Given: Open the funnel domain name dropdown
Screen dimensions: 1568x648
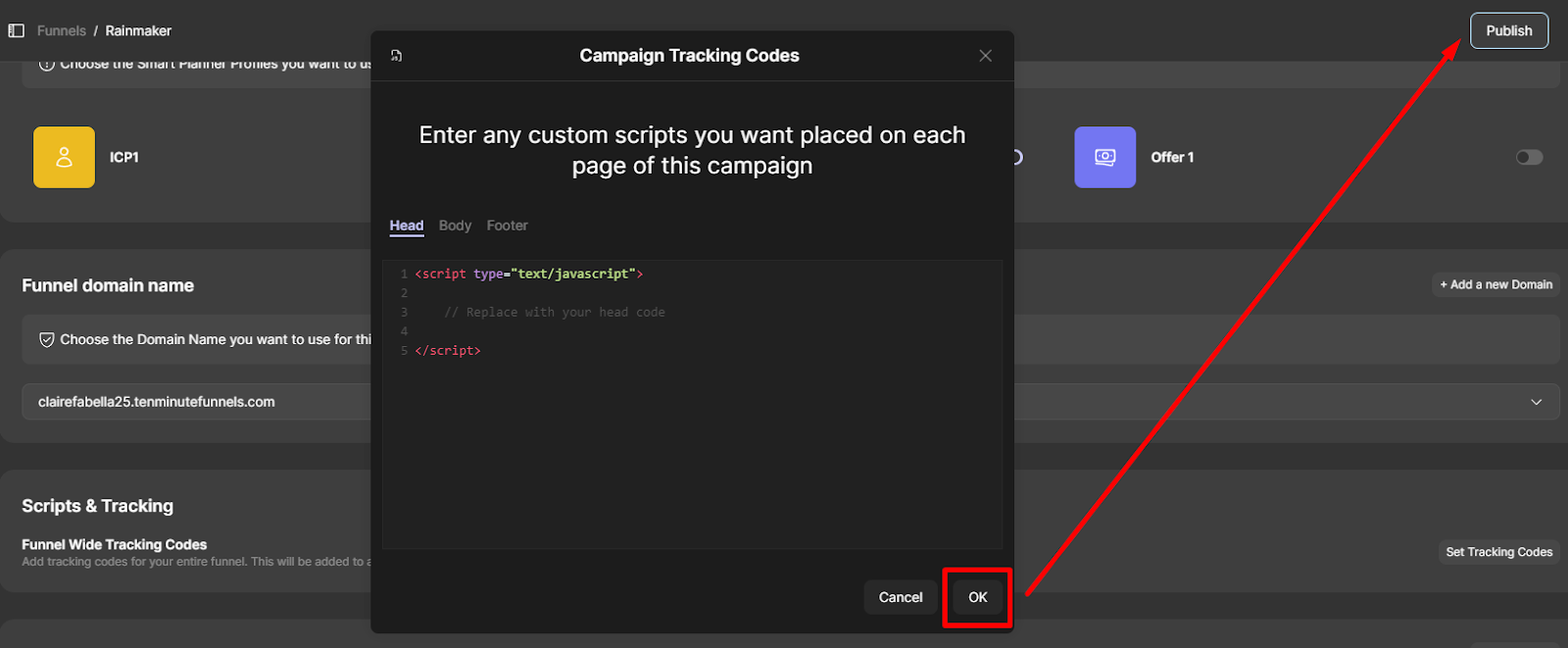Looking at the screenshot, I should point(790,402).
